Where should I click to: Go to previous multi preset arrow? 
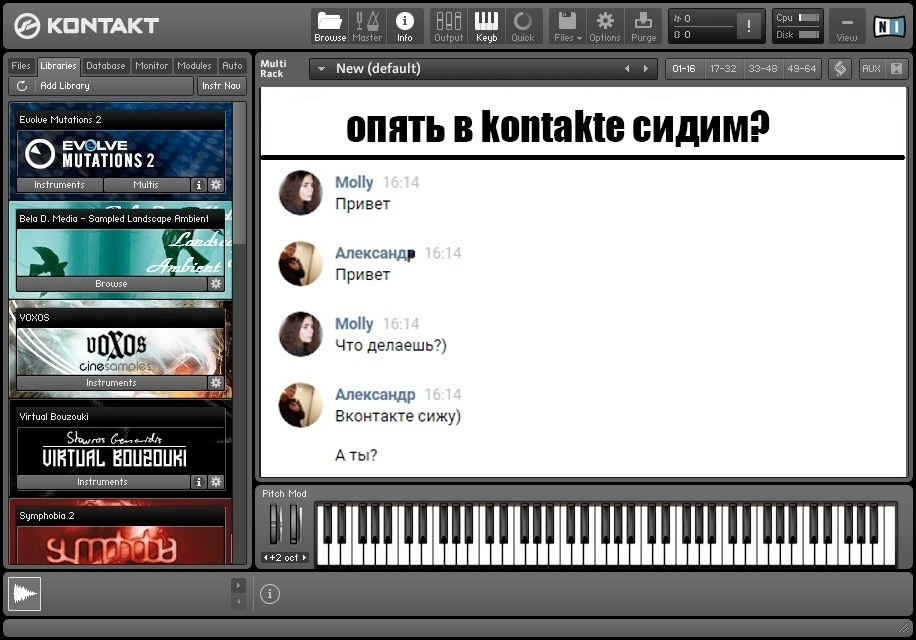point(627,69)
